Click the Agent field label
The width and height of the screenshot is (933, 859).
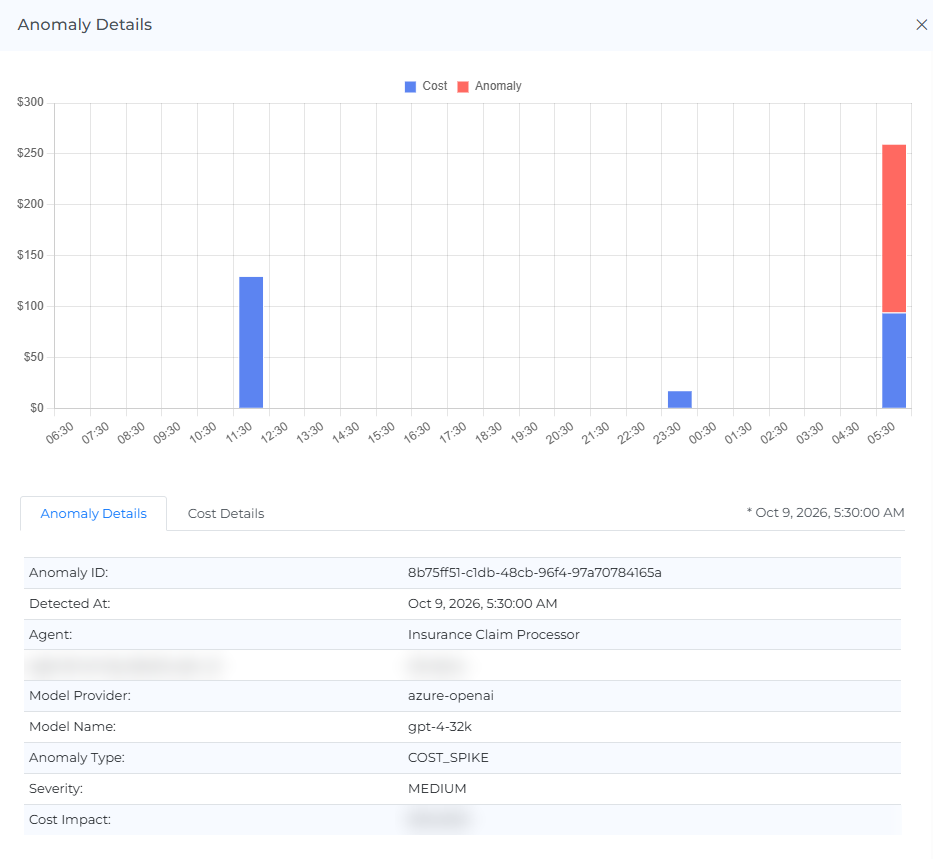coord(51,635)
